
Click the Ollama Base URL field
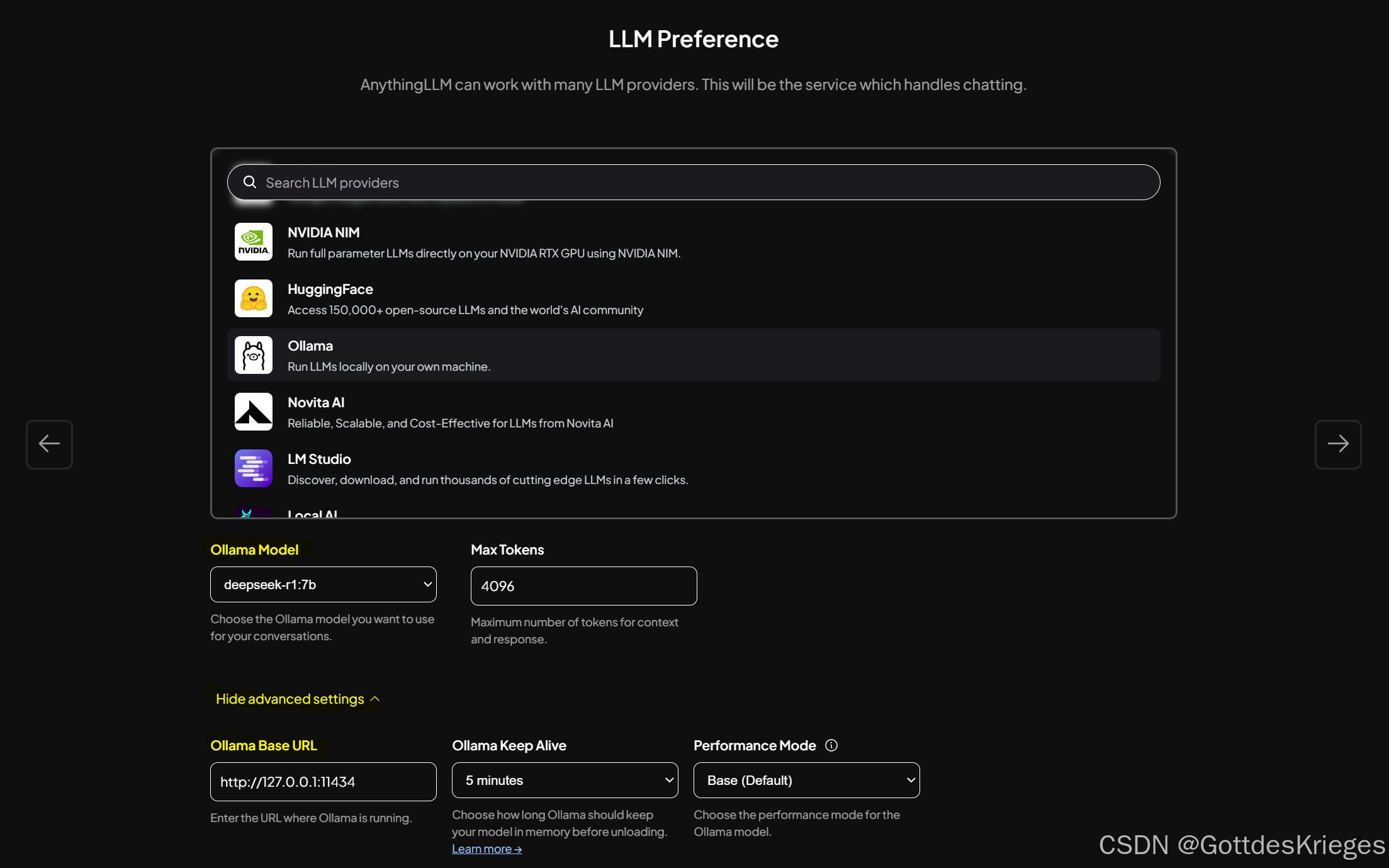coord(323,782)
